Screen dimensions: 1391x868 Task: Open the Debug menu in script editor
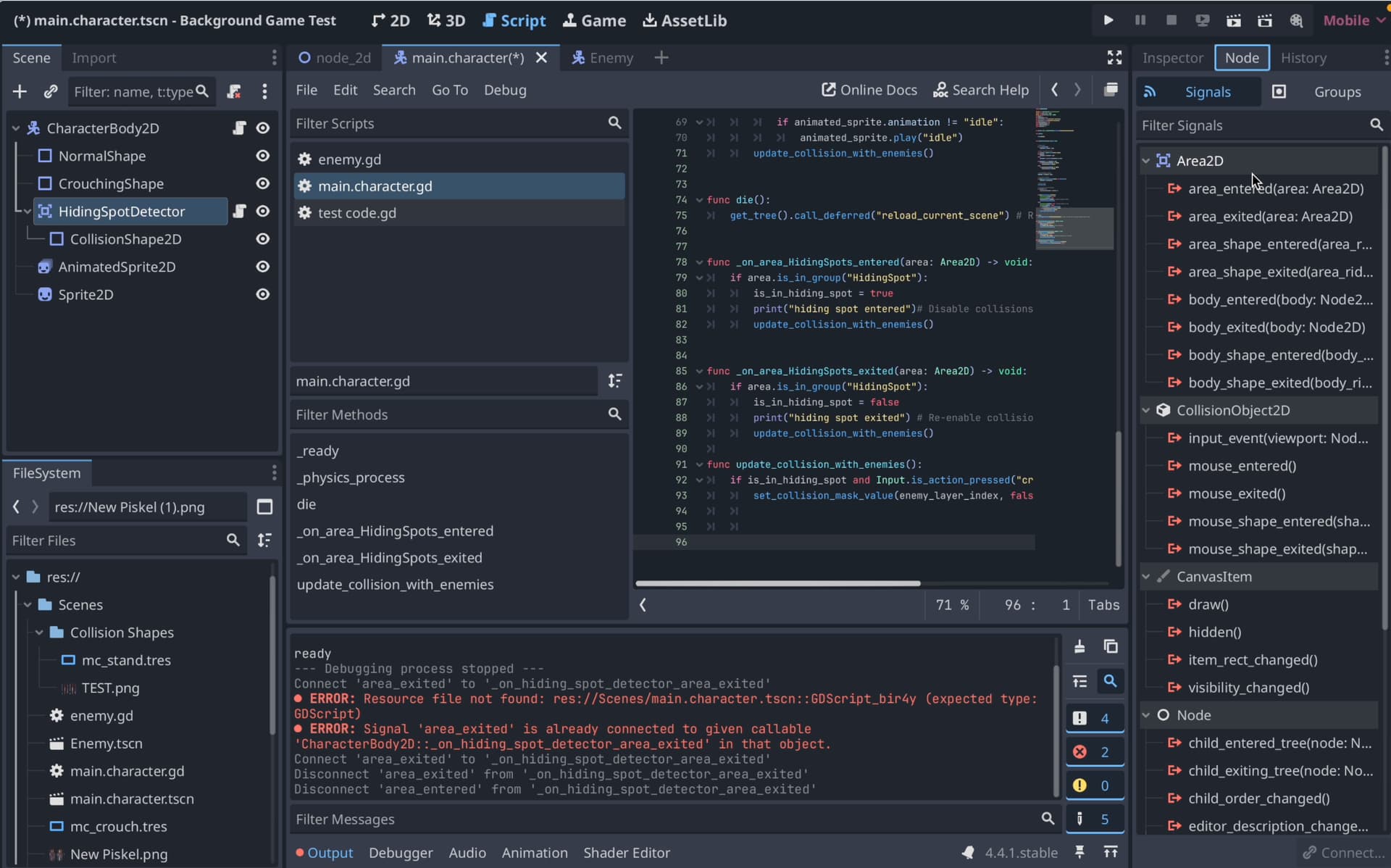click(x=504, y=90)
